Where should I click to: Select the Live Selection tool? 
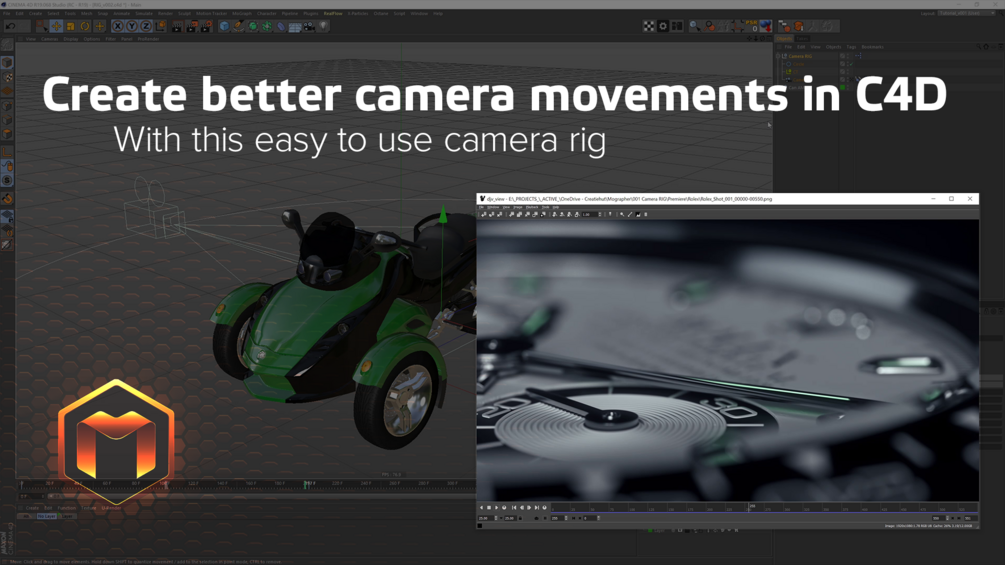click(x=42, y=26)
